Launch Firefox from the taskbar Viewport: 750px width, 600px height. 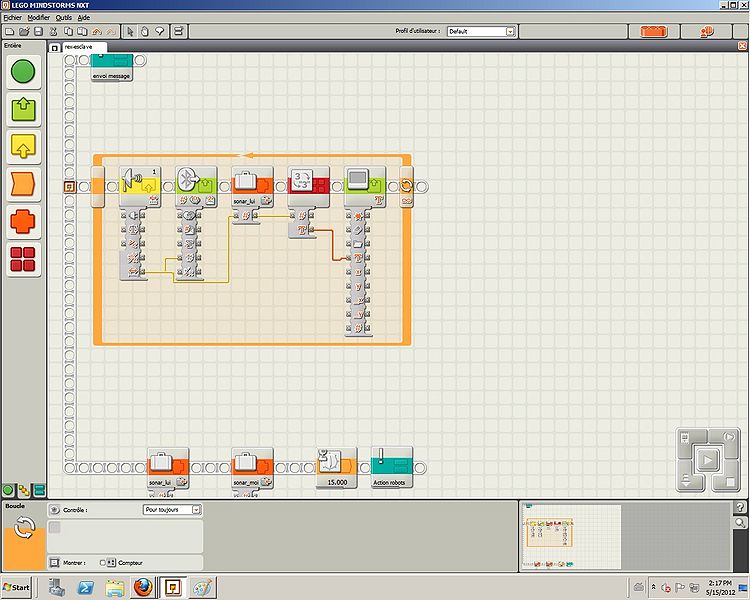coord(144,587)
